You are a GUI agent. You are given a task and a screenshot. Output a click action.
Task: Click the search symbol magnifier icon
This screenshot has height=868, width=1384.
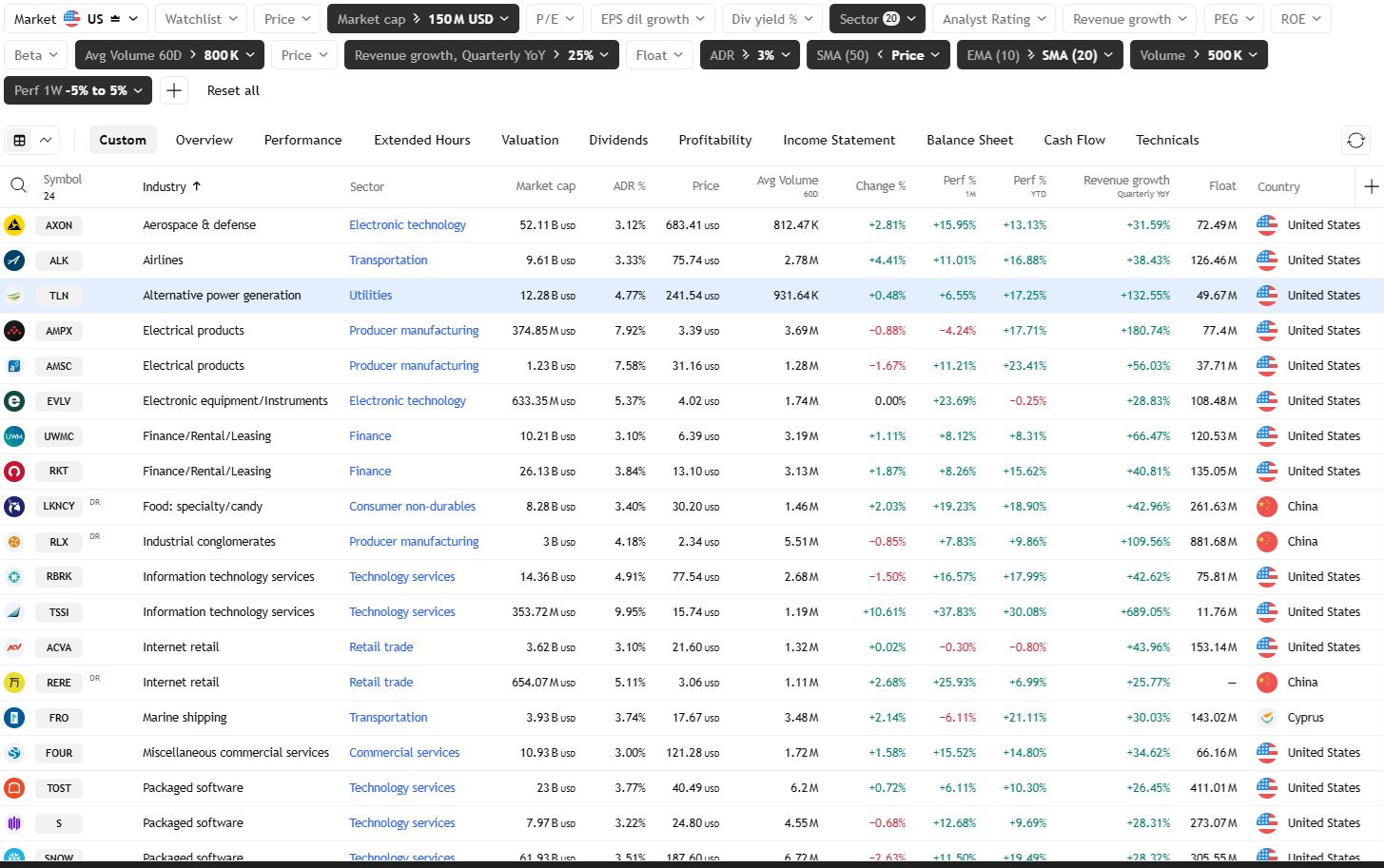(x=18, y=185)
